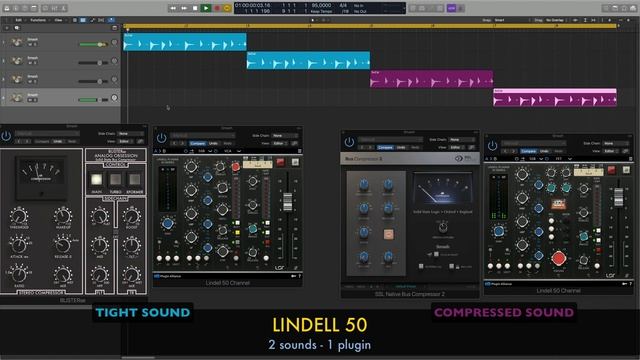Toggle the metronome button beside count-in
Image resolution: width=640 pixels, height=360 pixels.
[x=460, y=8]
